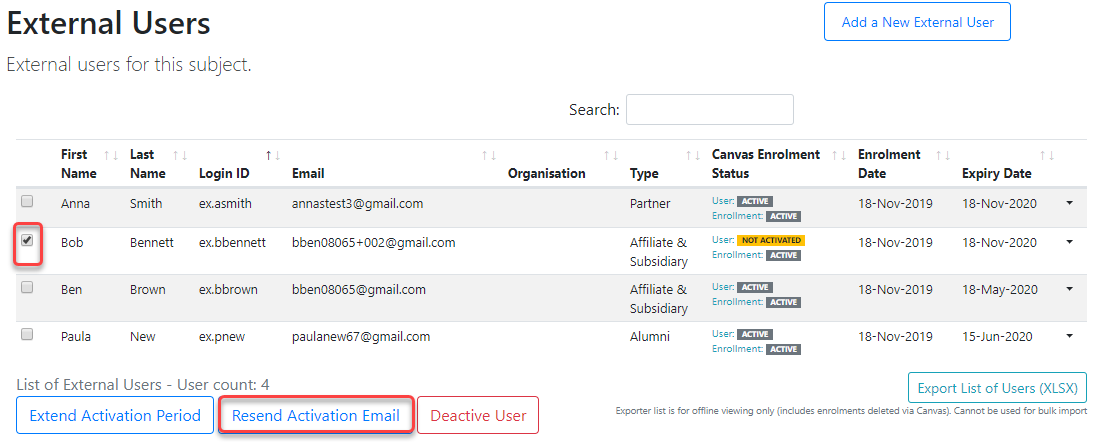Click expiry date 18-May-2020
This screenshot has height=442, width=1100.
(x=999, y=289)
